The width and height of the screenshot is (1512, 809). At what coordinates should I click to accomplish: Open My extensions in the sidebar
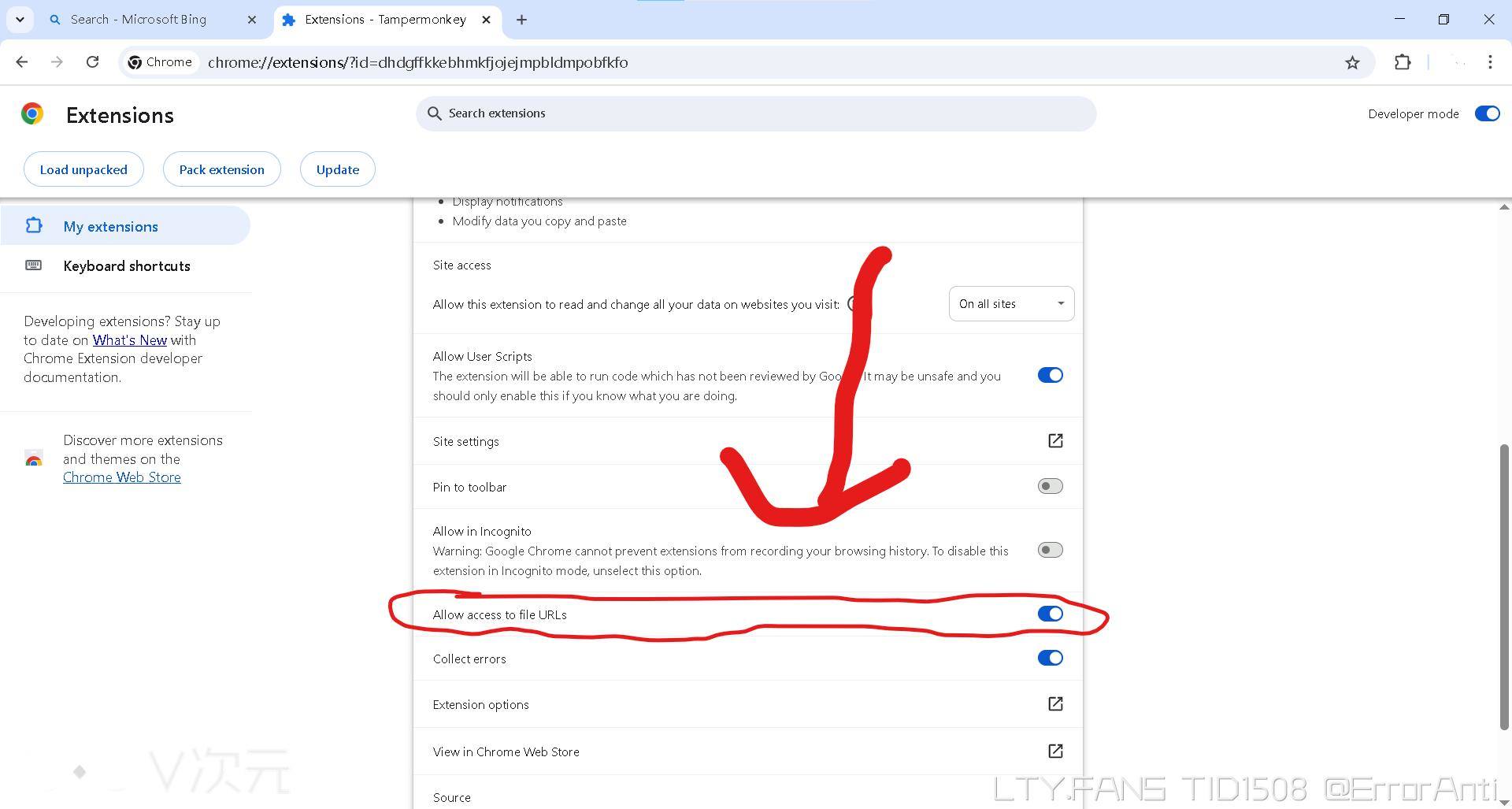coord(125,226)
